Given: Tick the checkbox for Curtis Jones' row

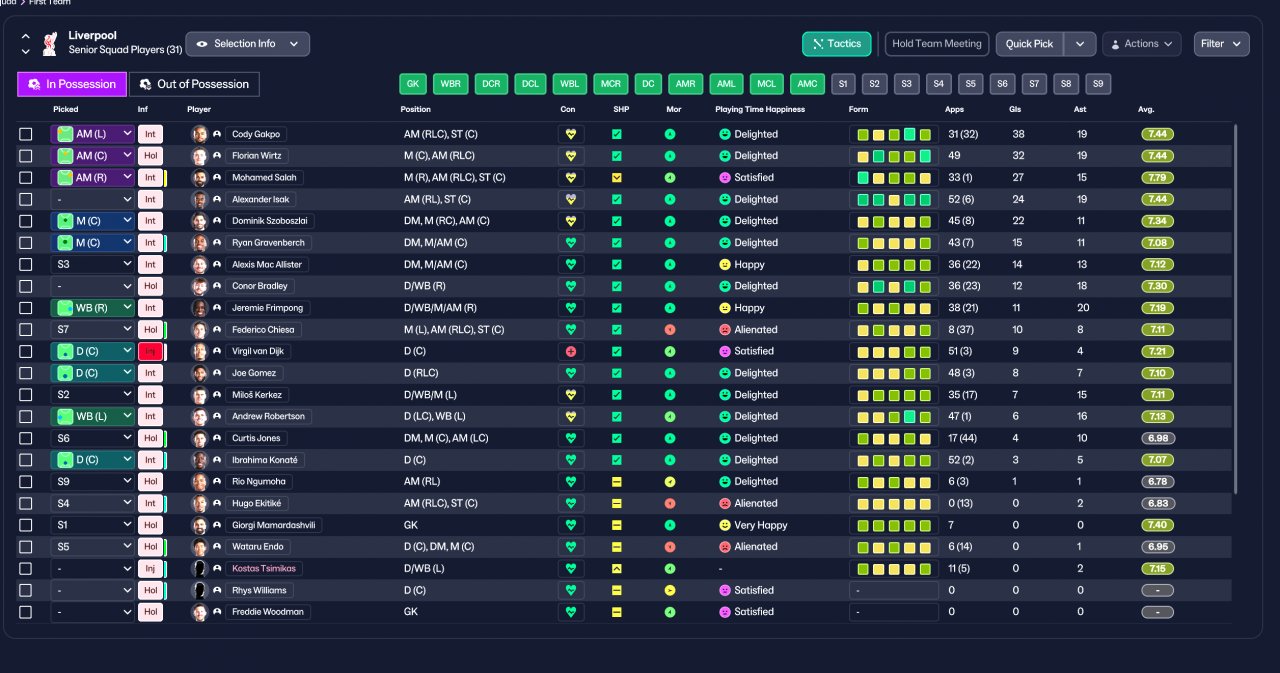Looking at the screenshot, I should 26,438.
